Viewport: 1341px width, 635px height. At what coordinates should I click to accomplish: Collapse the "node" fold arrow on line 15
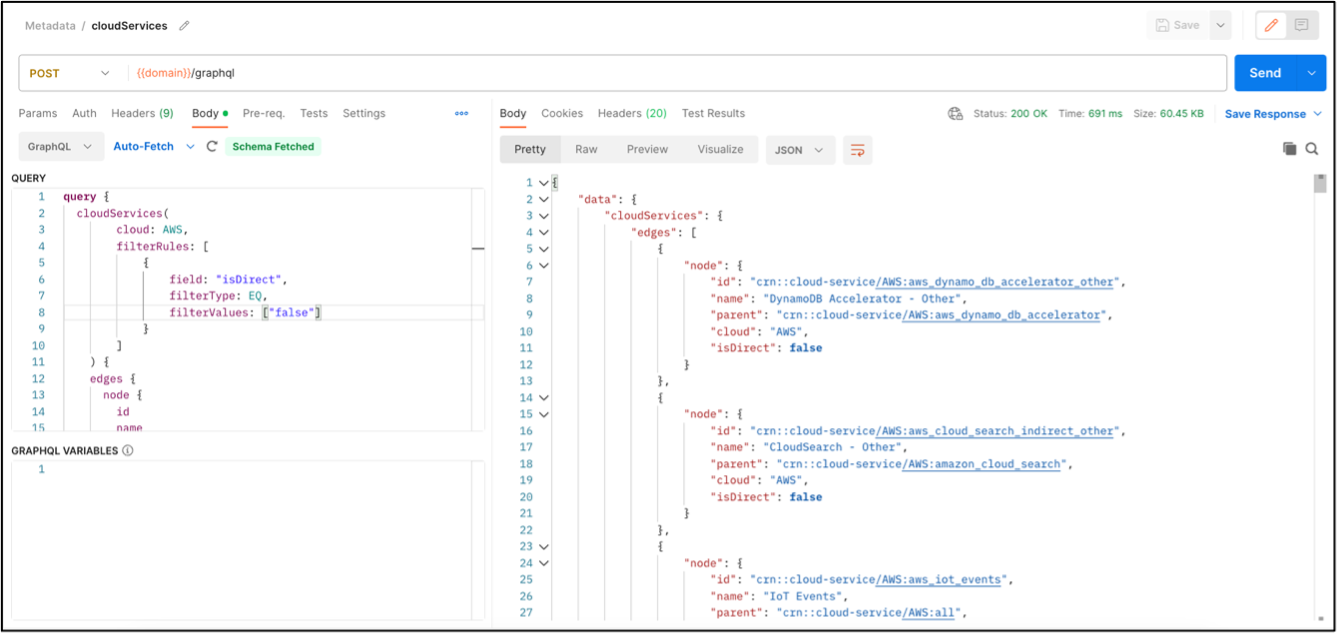coord(543,414)
